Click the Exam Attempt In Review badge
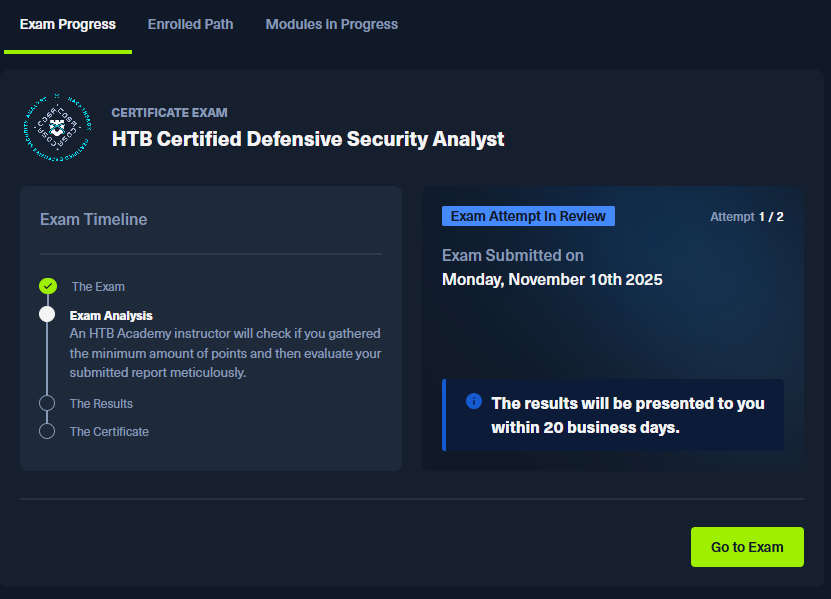 [x=528, y=216]
